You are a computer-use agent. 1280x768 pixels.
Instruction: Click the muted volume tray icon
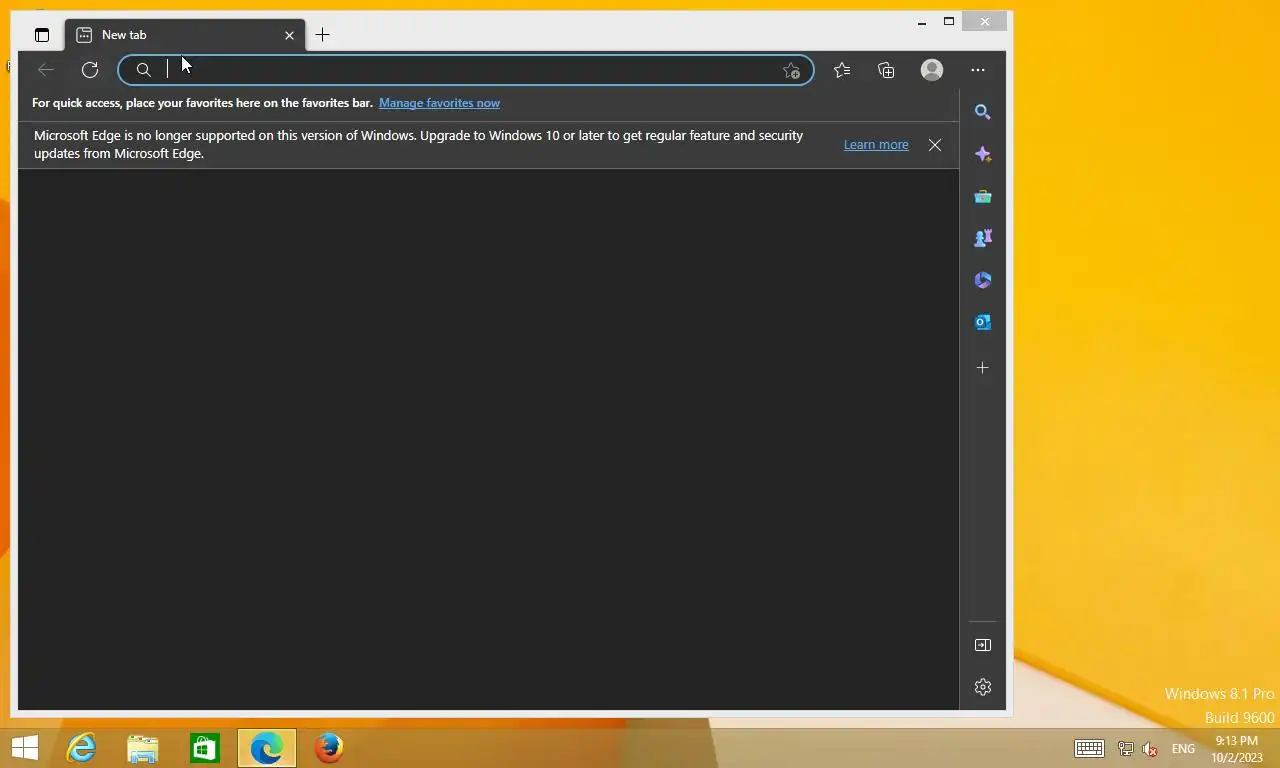(1150, 749)
